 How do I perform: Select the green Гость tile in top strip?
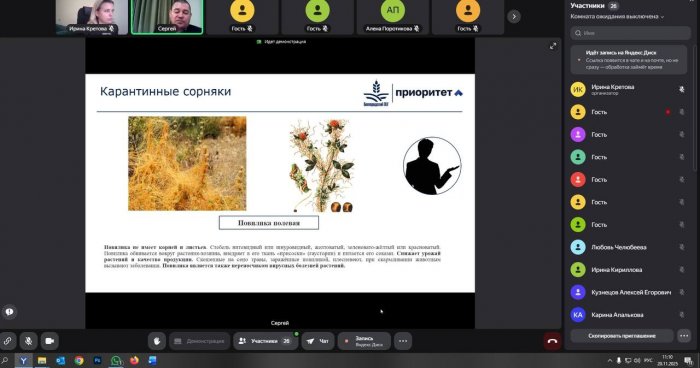[x=317, y=17]
